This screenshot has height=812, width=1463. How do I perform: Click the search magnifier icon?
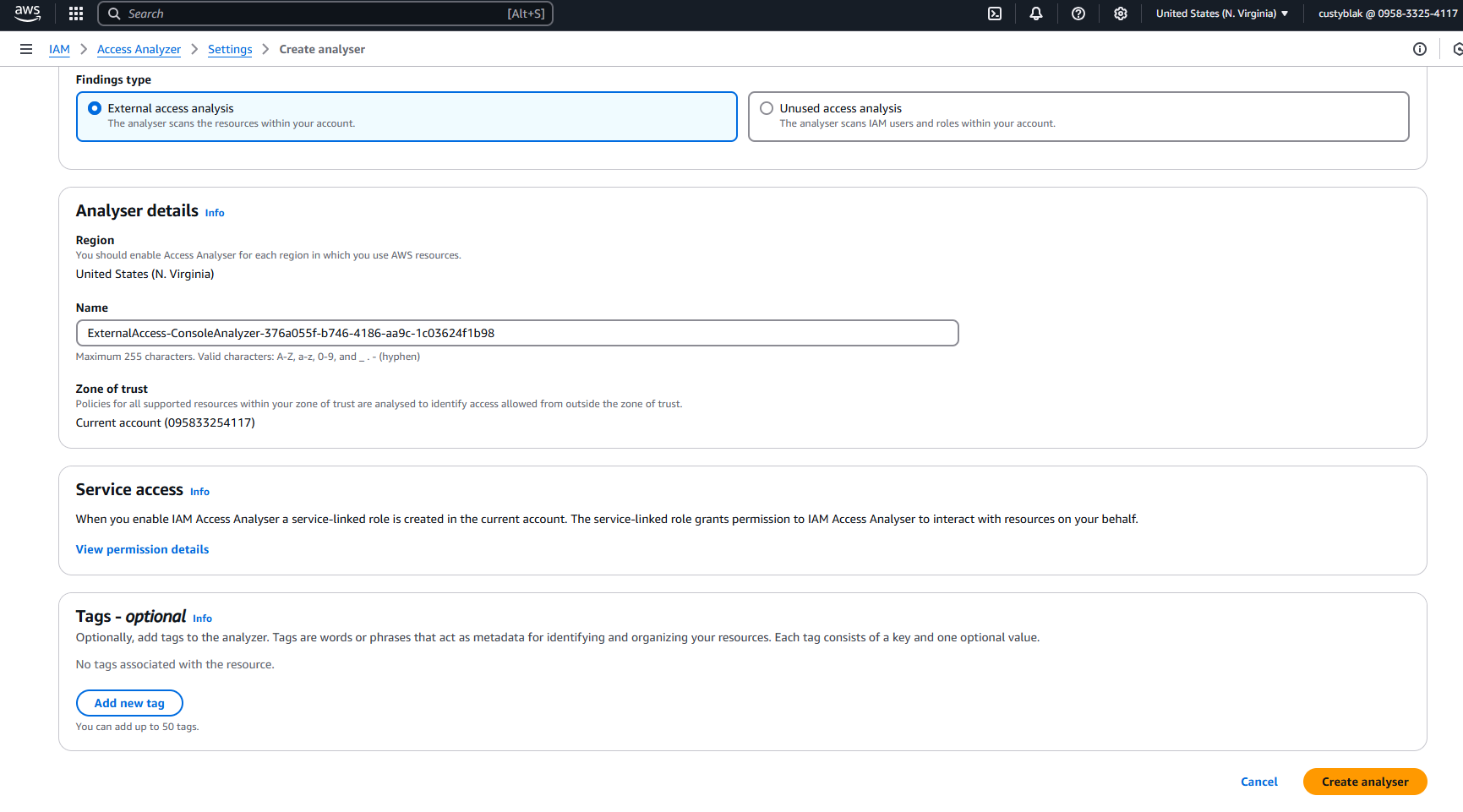114,14
